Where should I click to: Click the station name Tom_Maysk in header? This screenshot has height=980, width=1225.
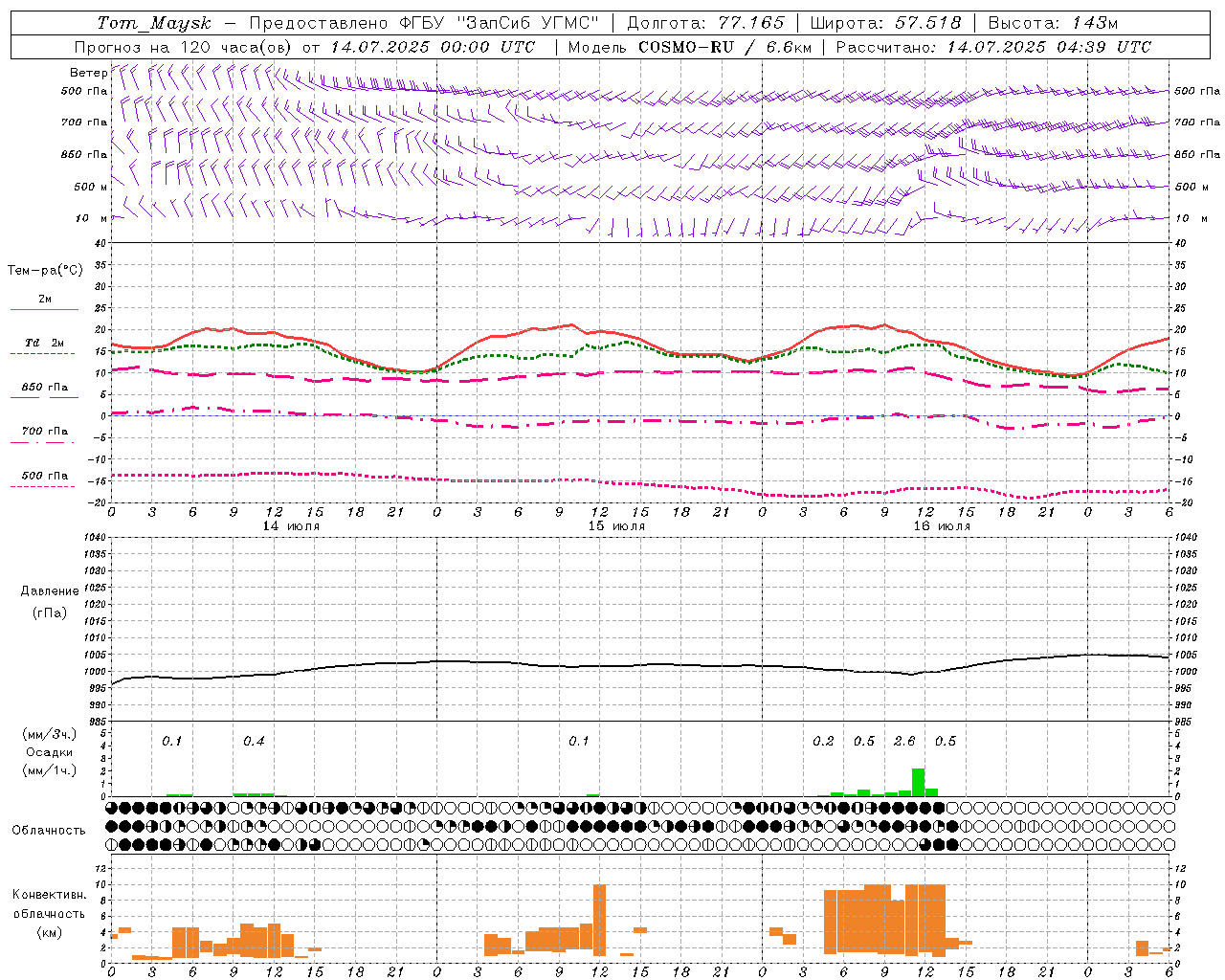154,23
